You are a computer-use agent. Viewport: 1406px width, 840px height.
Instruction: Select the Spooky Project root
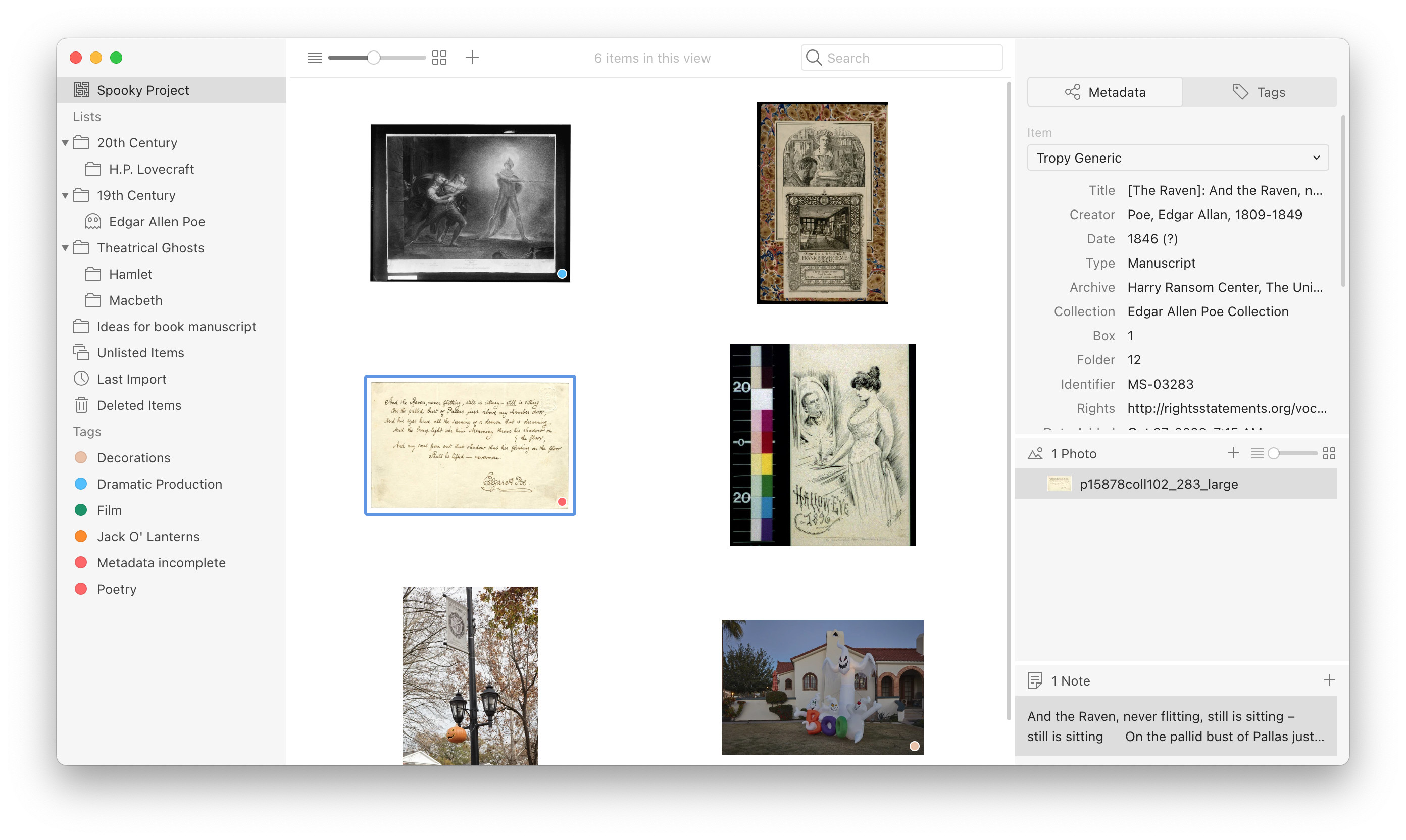point(171,90)
